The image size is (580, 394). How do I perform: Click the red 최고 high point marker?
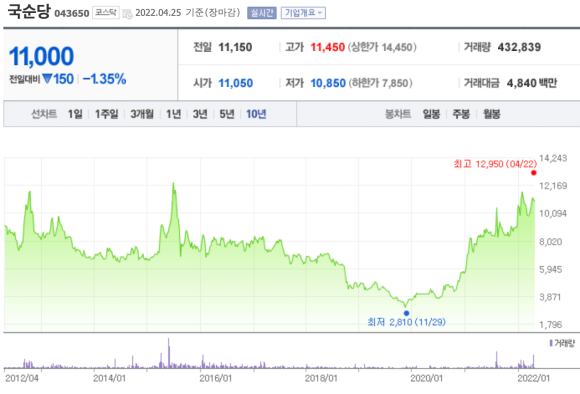533,173
